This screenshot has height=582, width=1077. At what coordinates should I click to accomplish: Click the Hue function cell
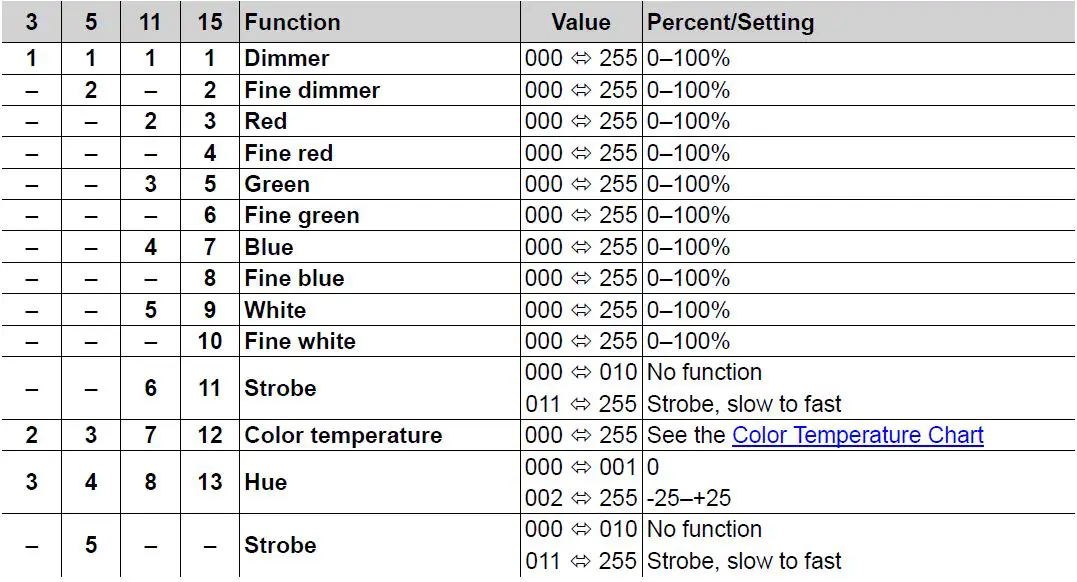(x=266, y=482)
